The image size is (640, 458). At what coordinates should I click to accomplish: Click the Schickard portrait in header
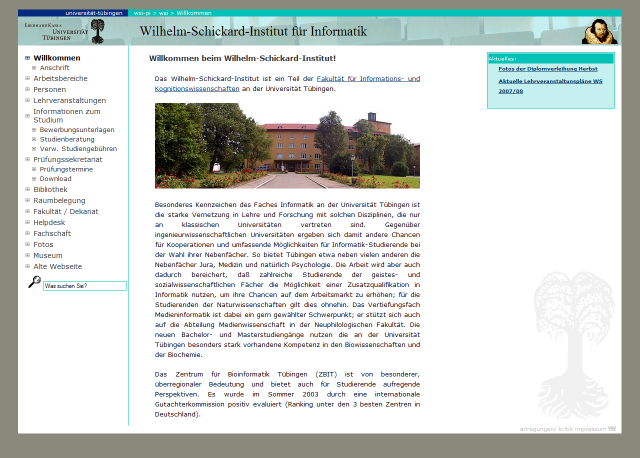pos(599,31)
